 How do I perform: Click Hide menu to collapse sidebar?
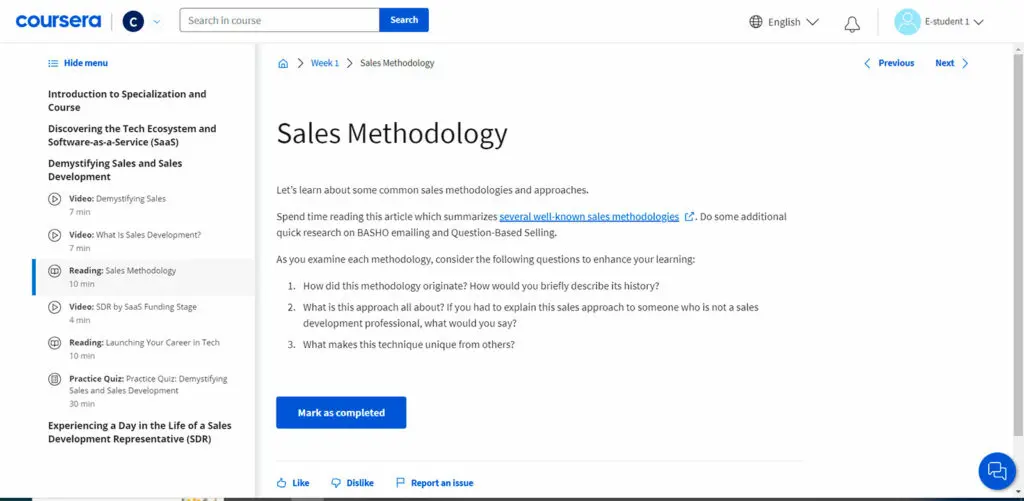point(86,63)
